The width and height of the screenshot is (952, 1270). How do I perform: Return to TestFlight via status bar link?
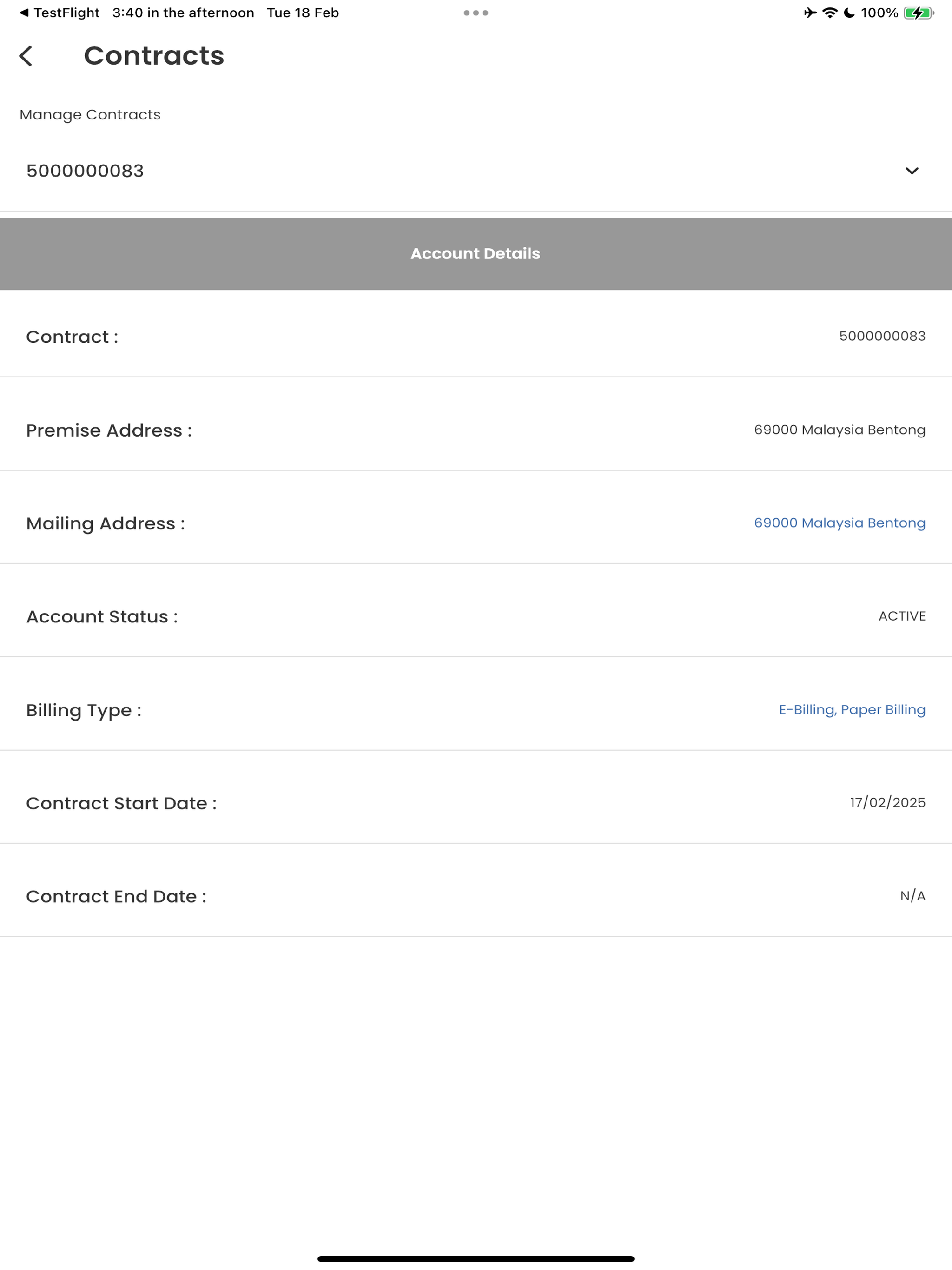(x=59, y=13)
